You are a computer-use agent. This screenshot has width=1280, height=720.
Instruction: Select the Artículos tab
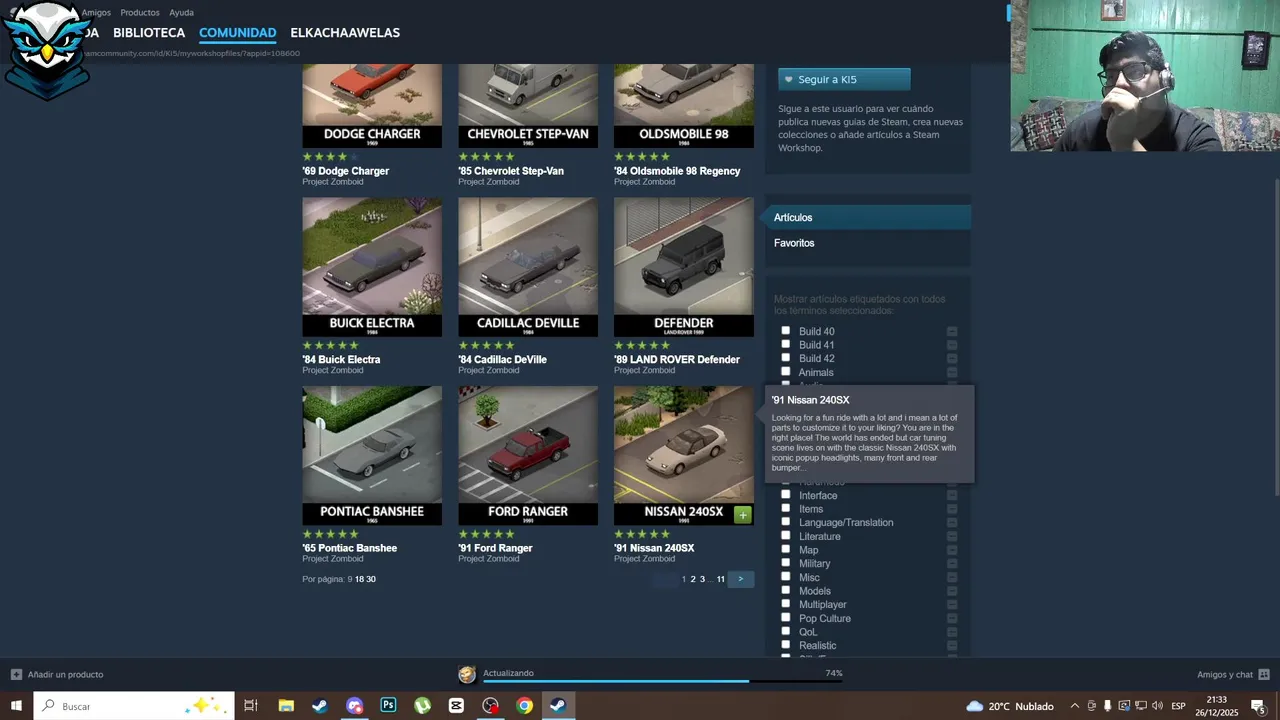tap(868, 217)
